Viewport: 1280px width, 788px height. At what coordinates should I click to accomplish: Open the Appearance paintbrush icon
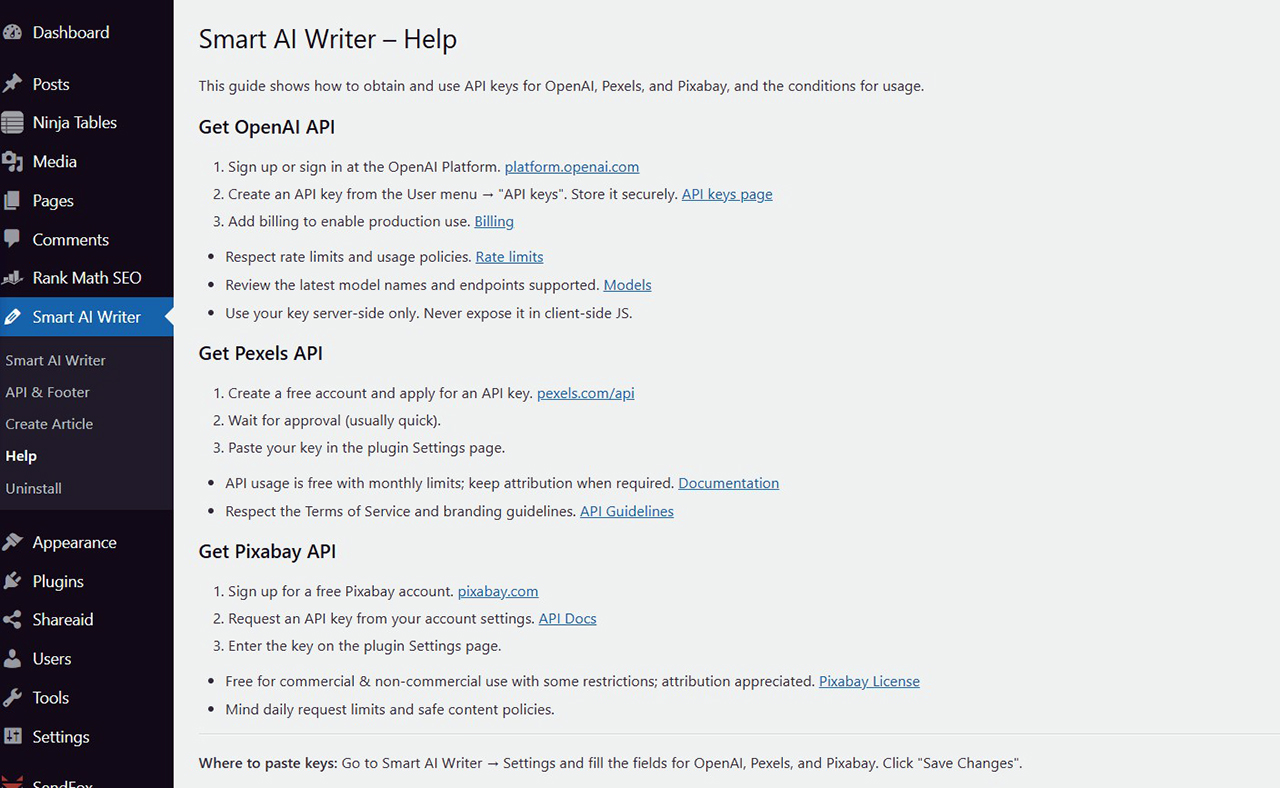coord(14,542)
